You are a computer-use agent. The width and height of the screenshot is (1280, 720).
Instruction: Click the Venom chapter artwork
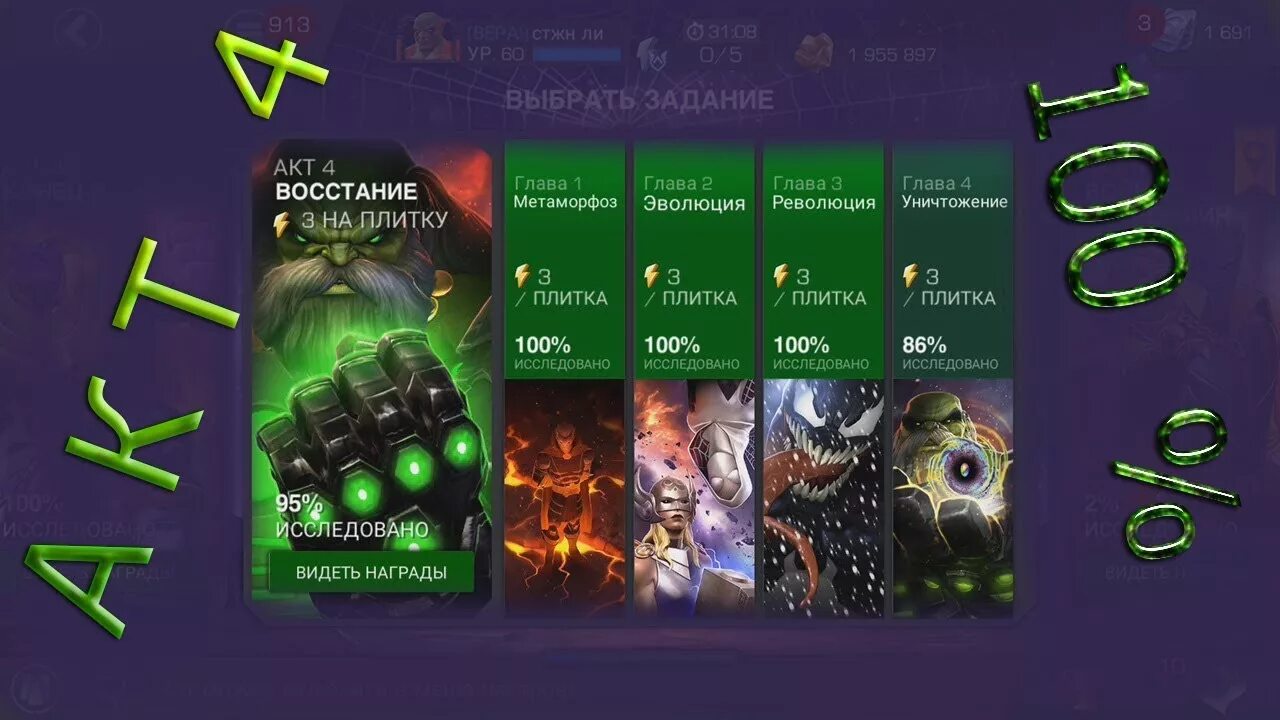pyautogui.click(x=823, y=497)
